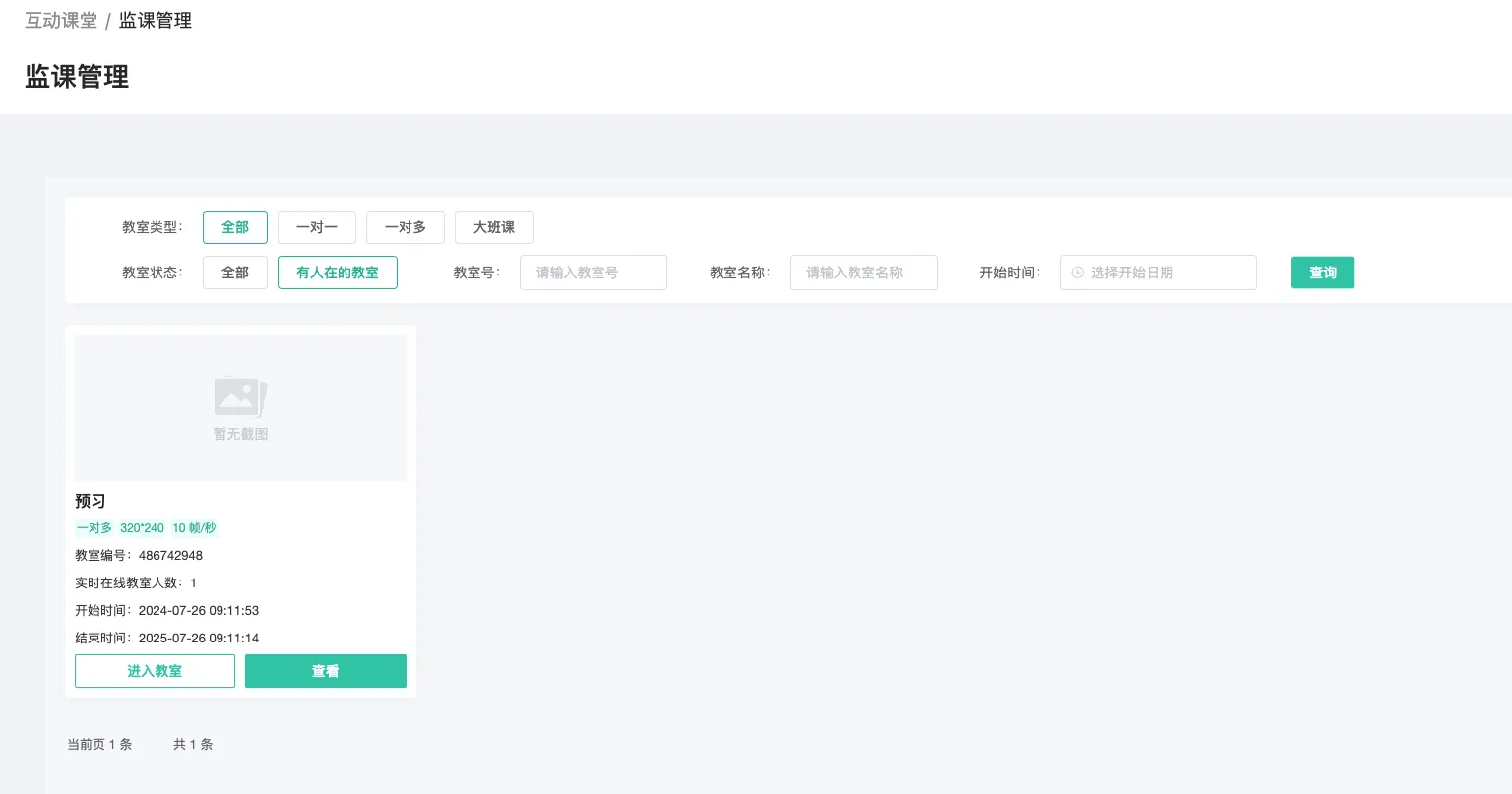Filter classrooms by 一对一 type
This screenshot has width=1512, height=794.
(316, 227)
